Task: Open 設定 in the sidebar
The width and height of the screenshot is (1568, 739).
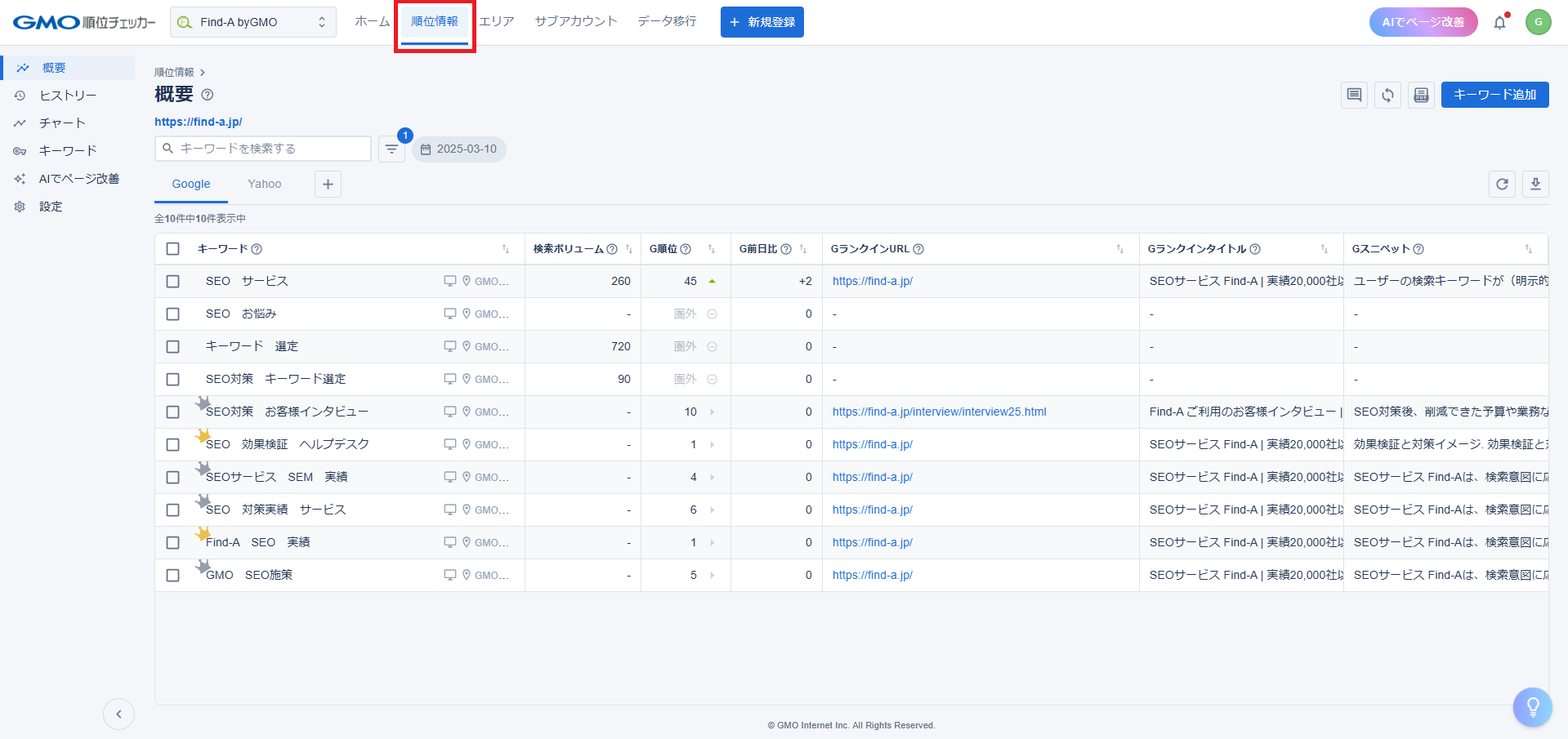Action: pyautogui.click(x=69, y=207)
